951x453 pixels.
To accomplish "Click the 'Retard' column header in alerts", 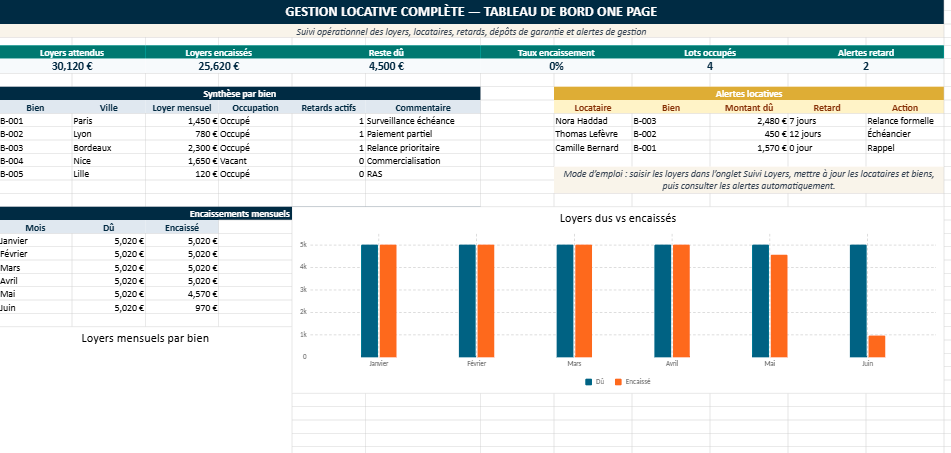I will (x=827, y=108).
